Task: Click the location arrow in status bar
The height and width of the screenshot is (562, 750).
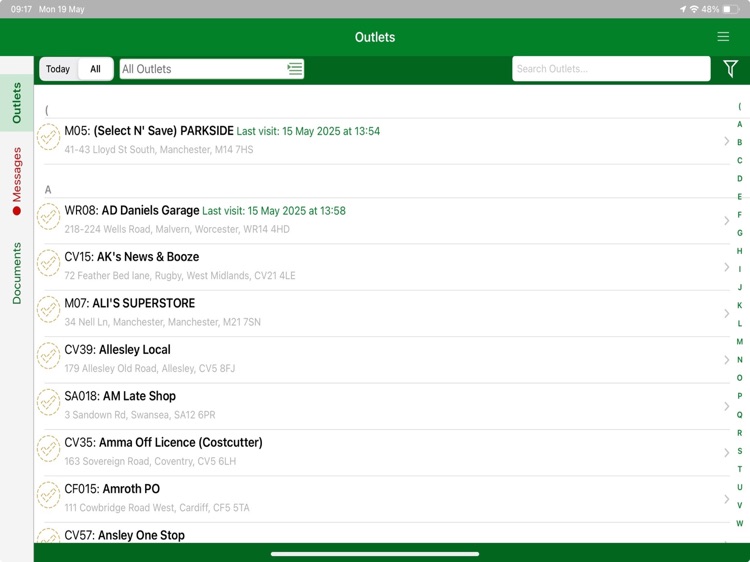Action: tap(683, 9)
